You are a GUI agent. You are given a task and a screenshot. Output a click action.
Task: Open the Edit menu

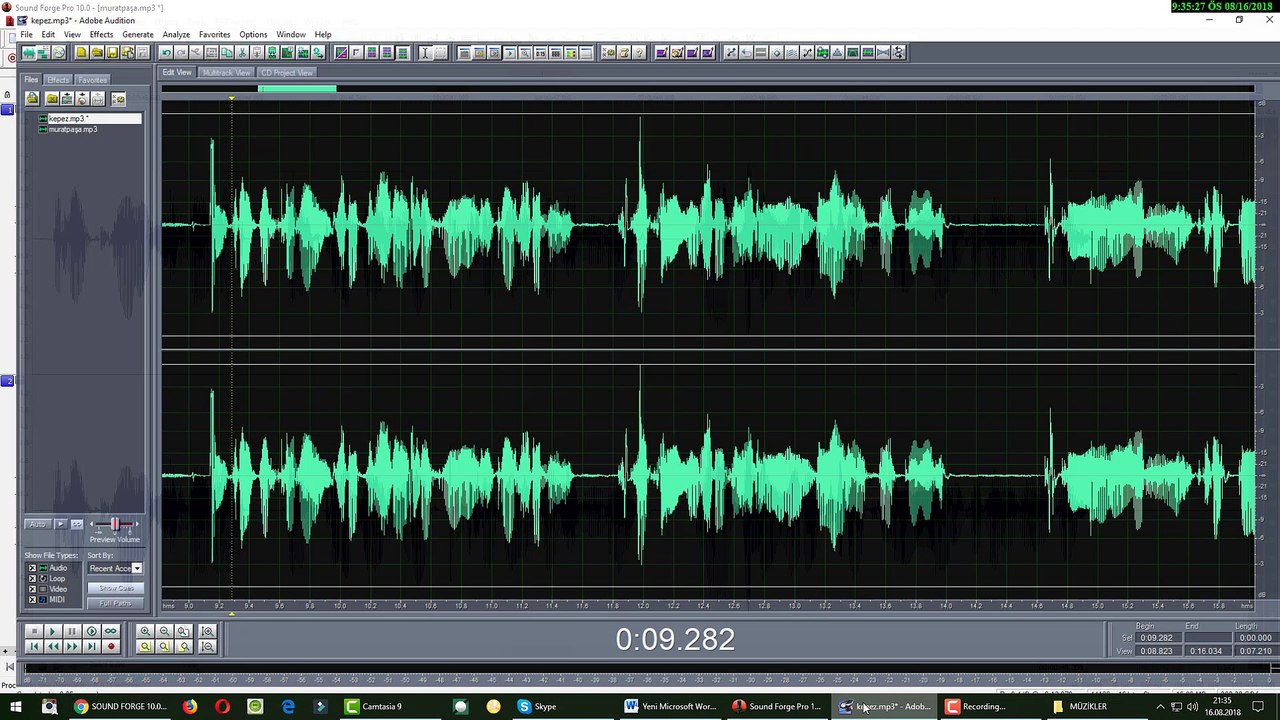tap(48, 34)
